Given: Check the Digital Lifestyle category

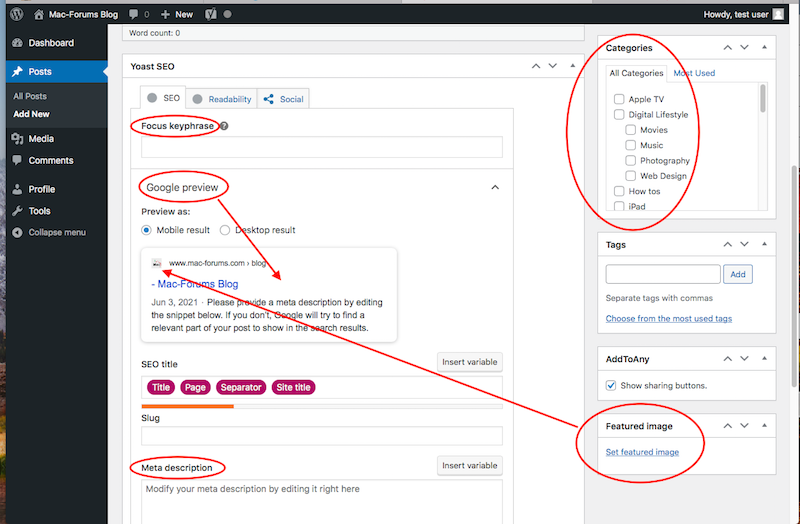Looking at the screenshot, I should click(x=619, y=114).
